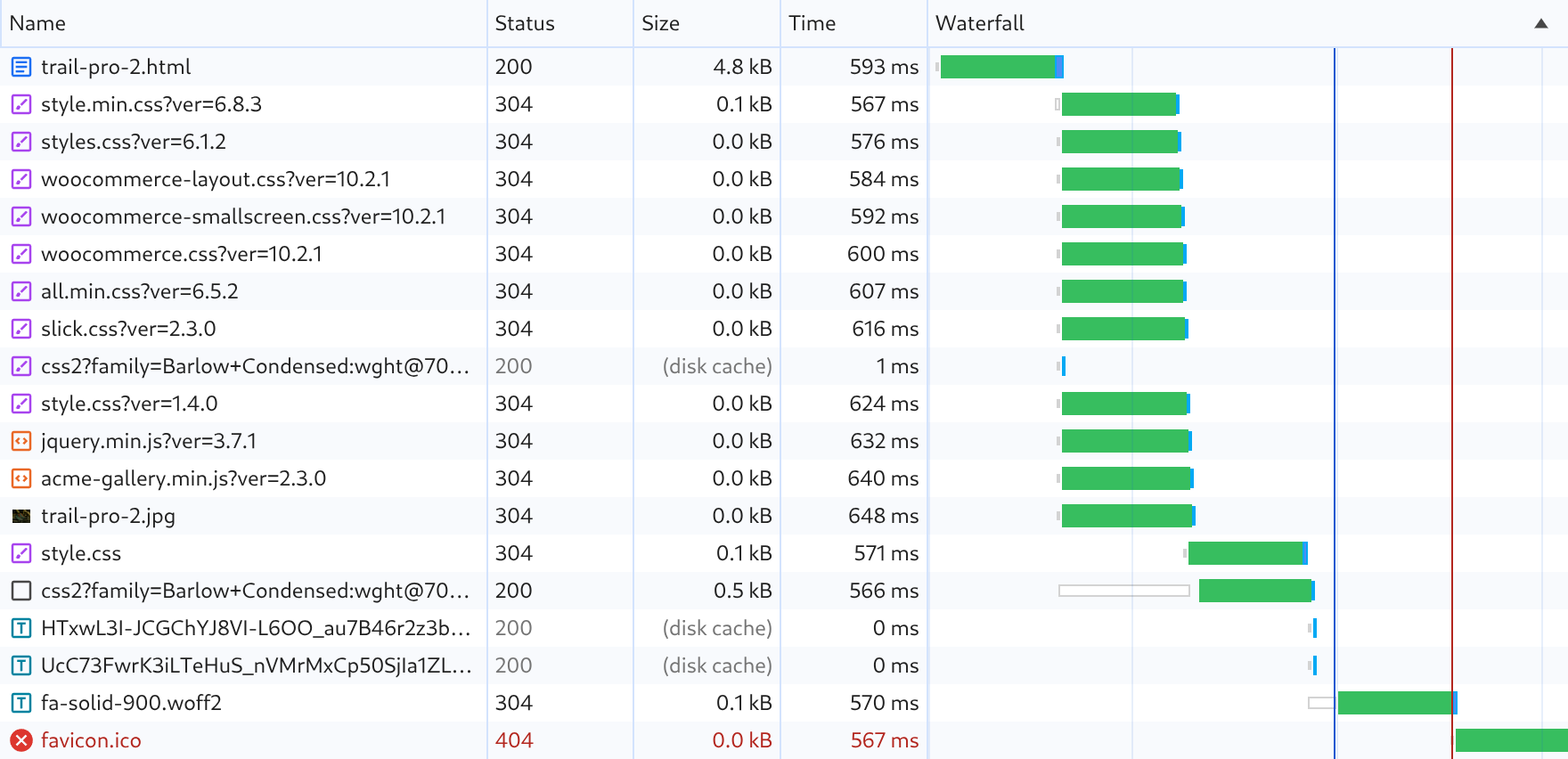1568x759 pixels.
Task: Click the font icon beside the HTxwL3I request
Action: pos(21,628)
